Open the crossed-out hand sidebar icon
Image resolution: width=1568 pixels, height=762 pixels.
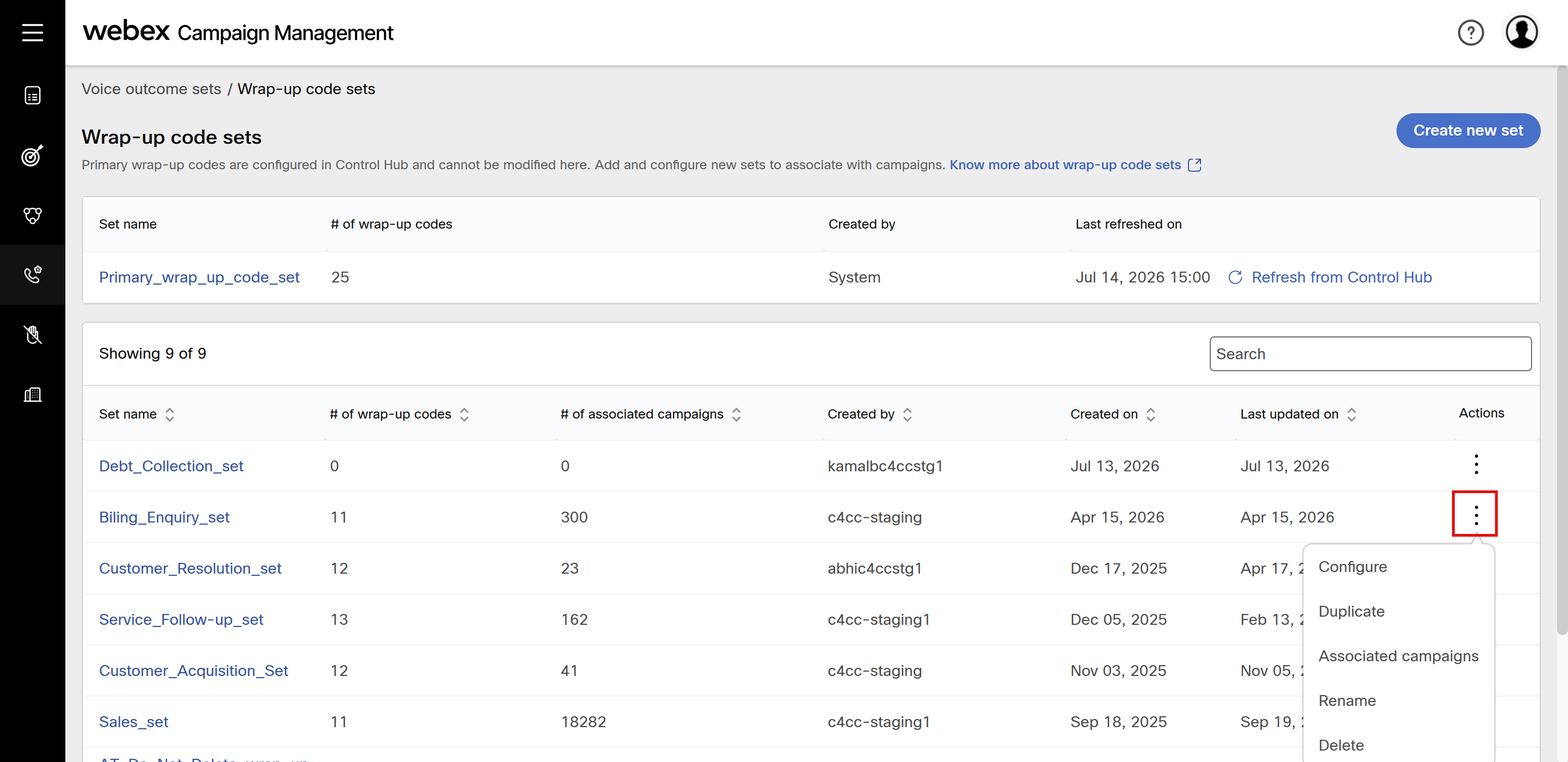pos(32,334)
